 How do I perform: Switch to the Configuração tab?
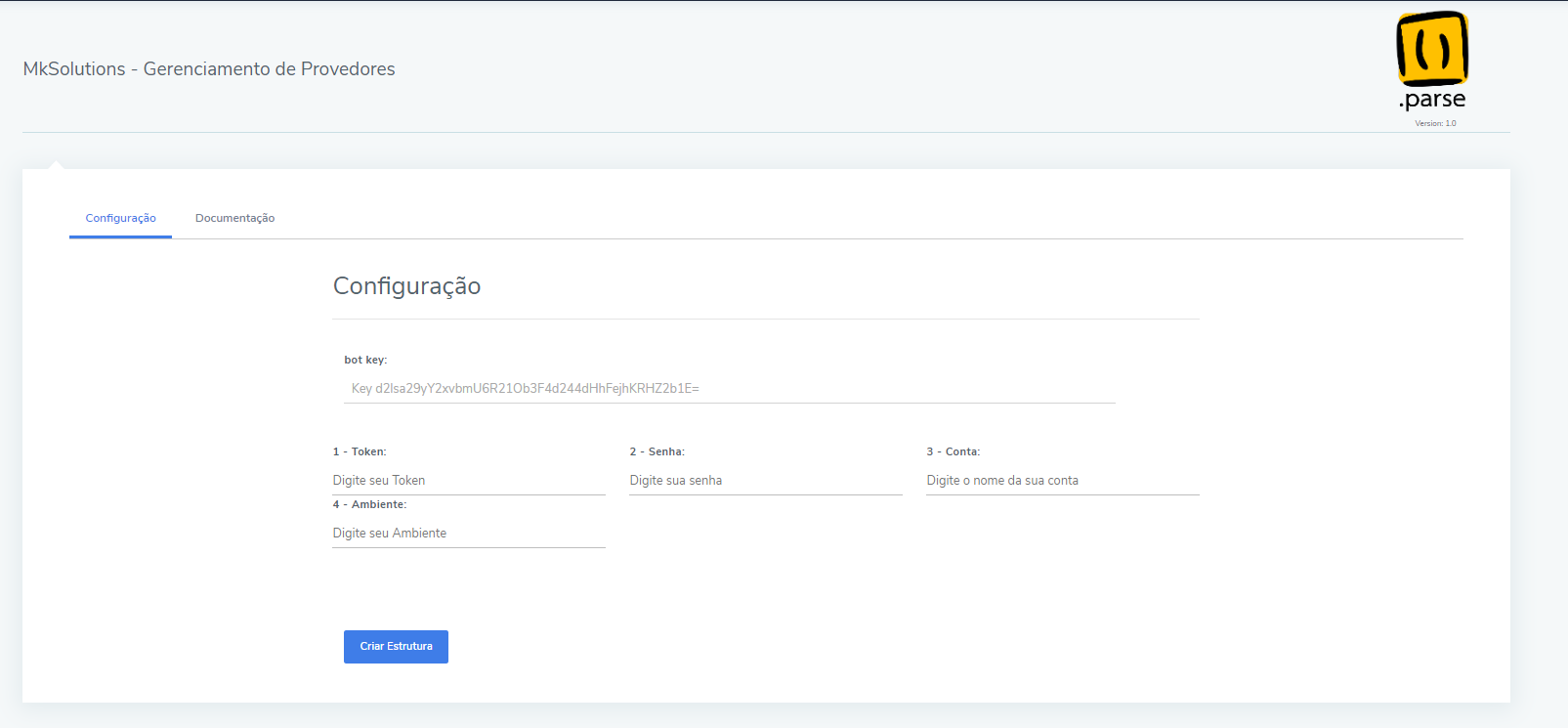pyautogui.click(x=120, y=218)
